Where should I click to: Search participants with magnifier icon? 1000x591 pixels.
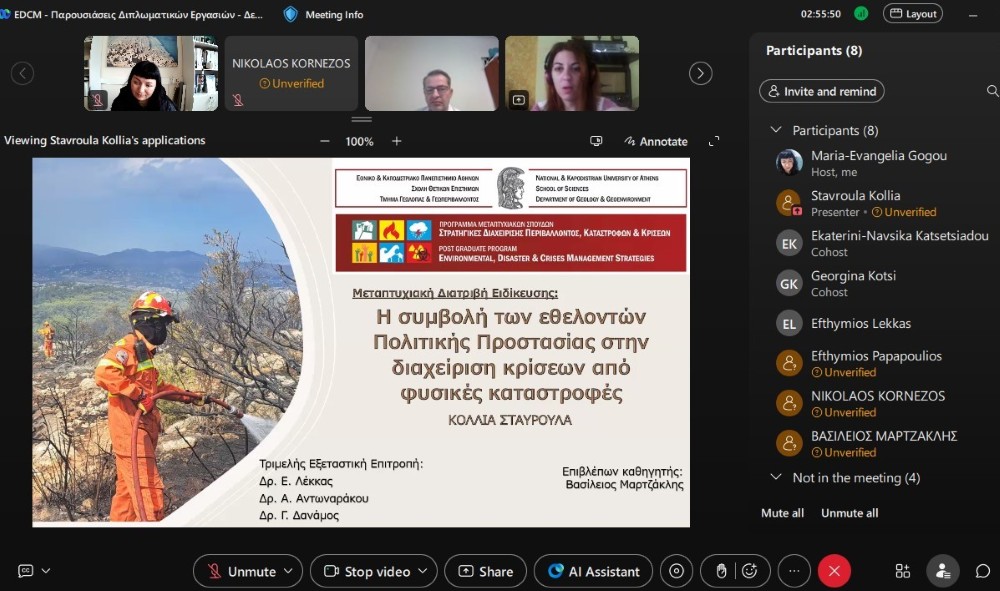[x=992, y=91]
